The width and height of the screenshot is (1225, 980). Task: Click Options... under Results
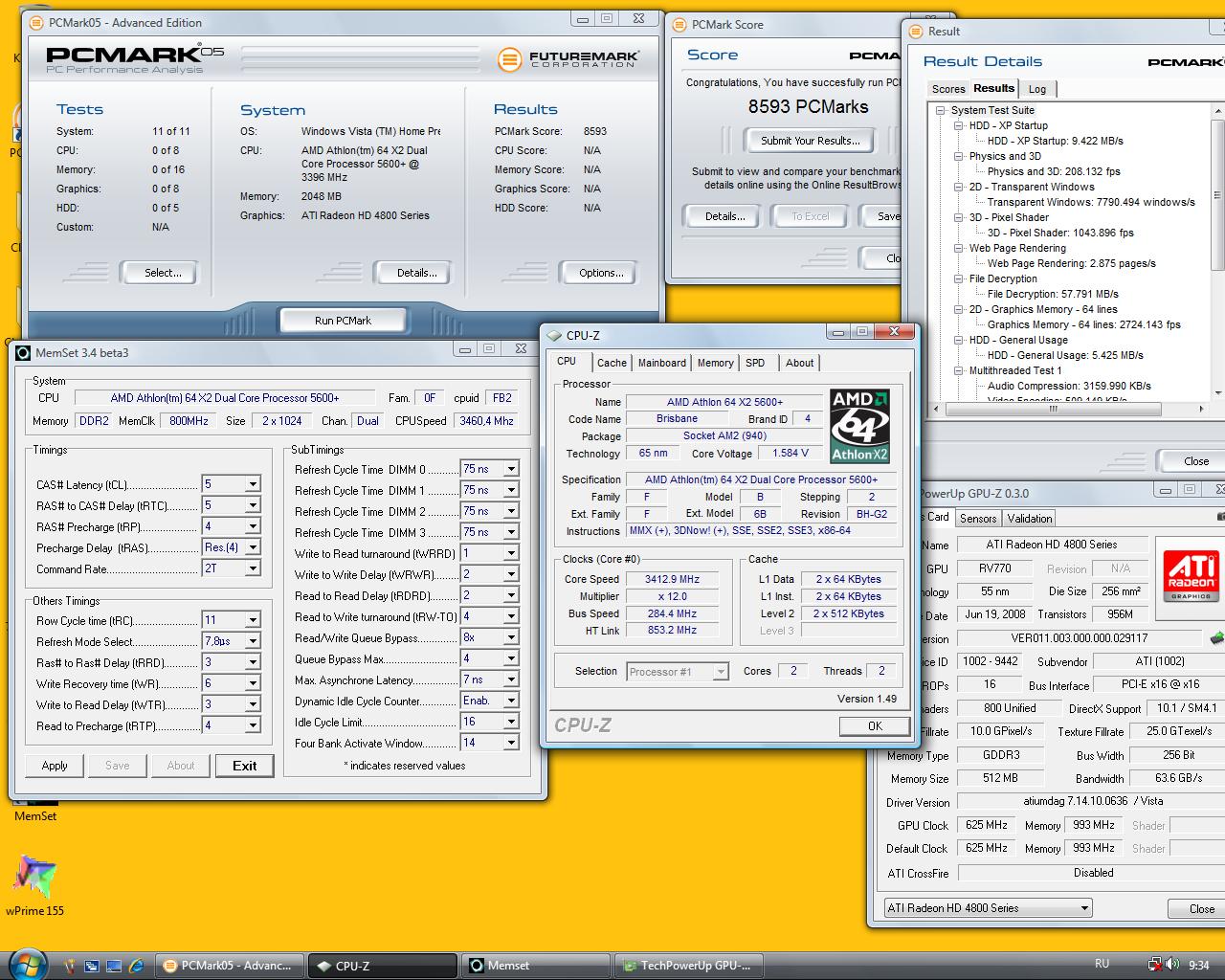[601, 273]
